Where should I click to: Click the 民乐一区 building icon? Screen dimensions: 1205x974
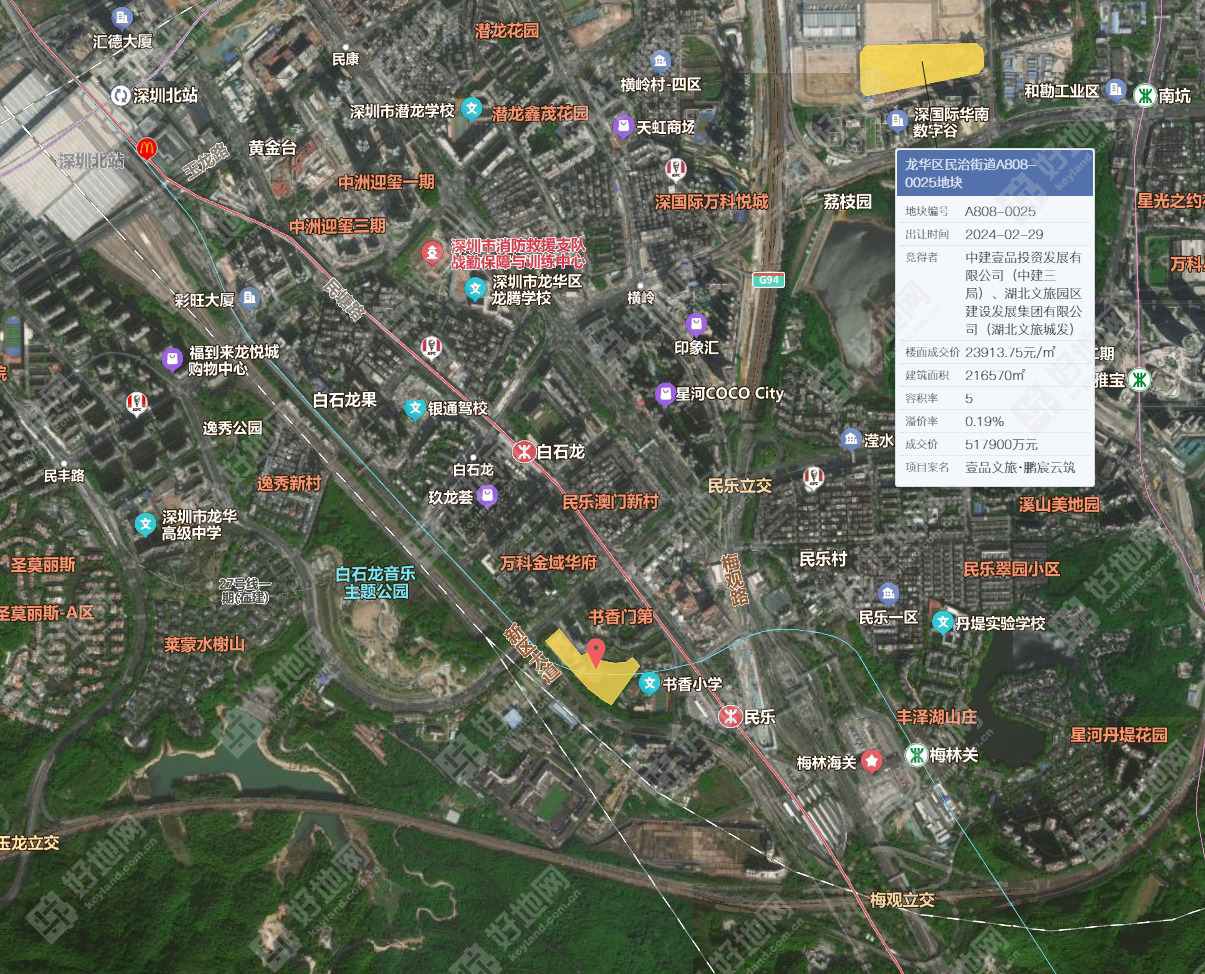(888, 594)
